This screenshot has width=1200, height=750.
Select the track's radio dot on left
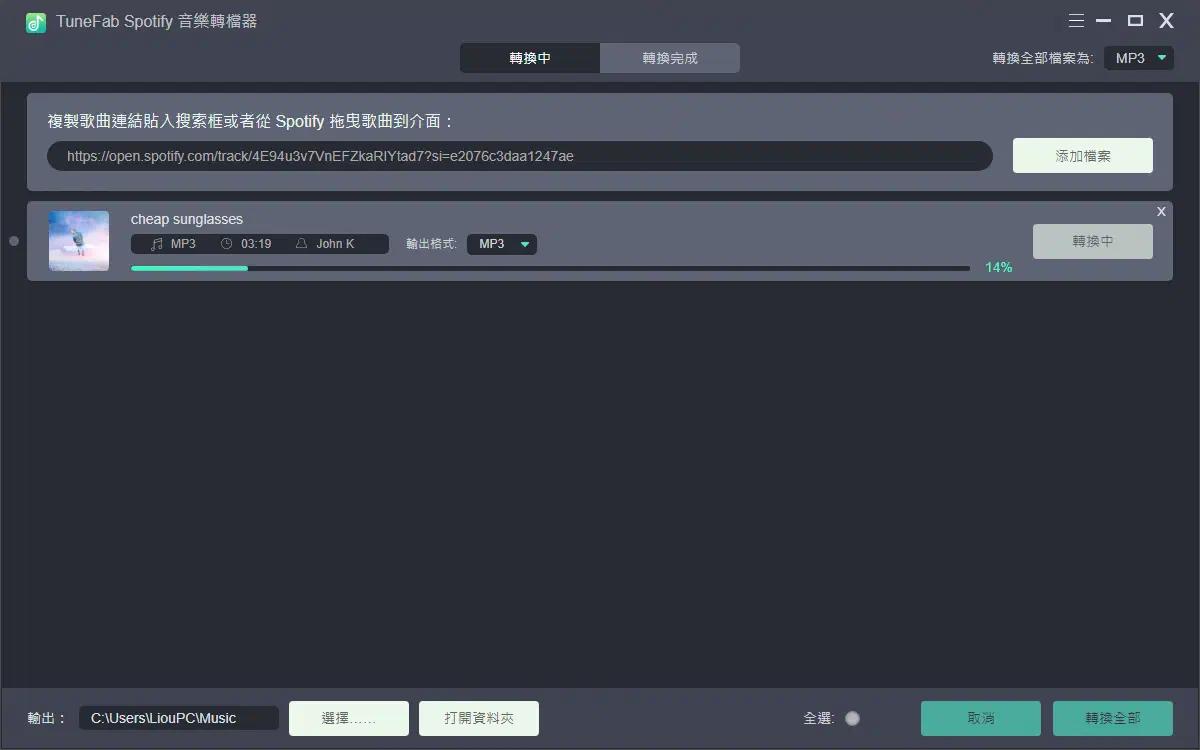click(x=14, y=241)
